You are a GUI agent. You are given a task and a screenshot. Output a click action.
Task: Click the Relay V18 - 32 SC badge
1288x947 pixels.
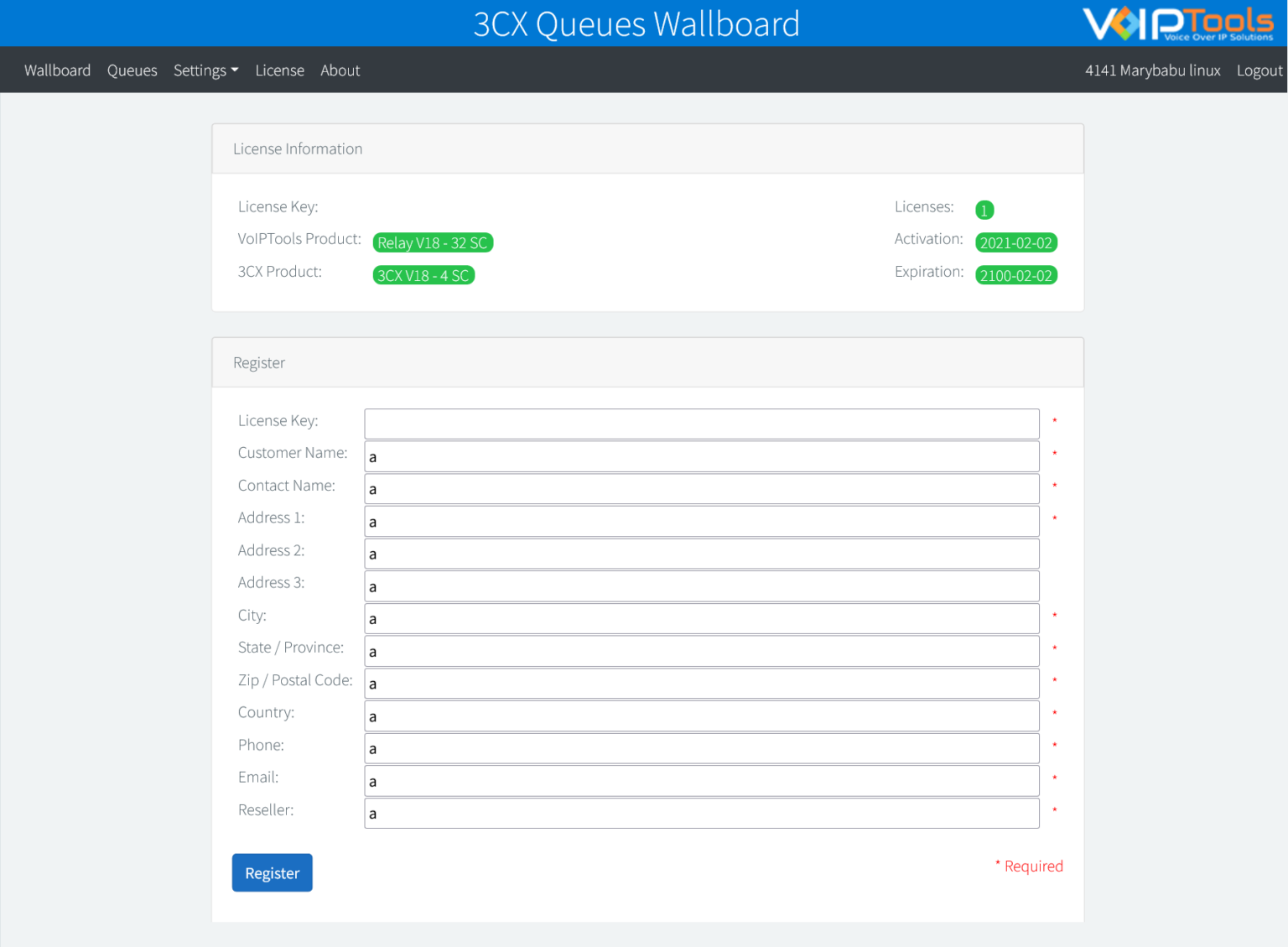433,242
